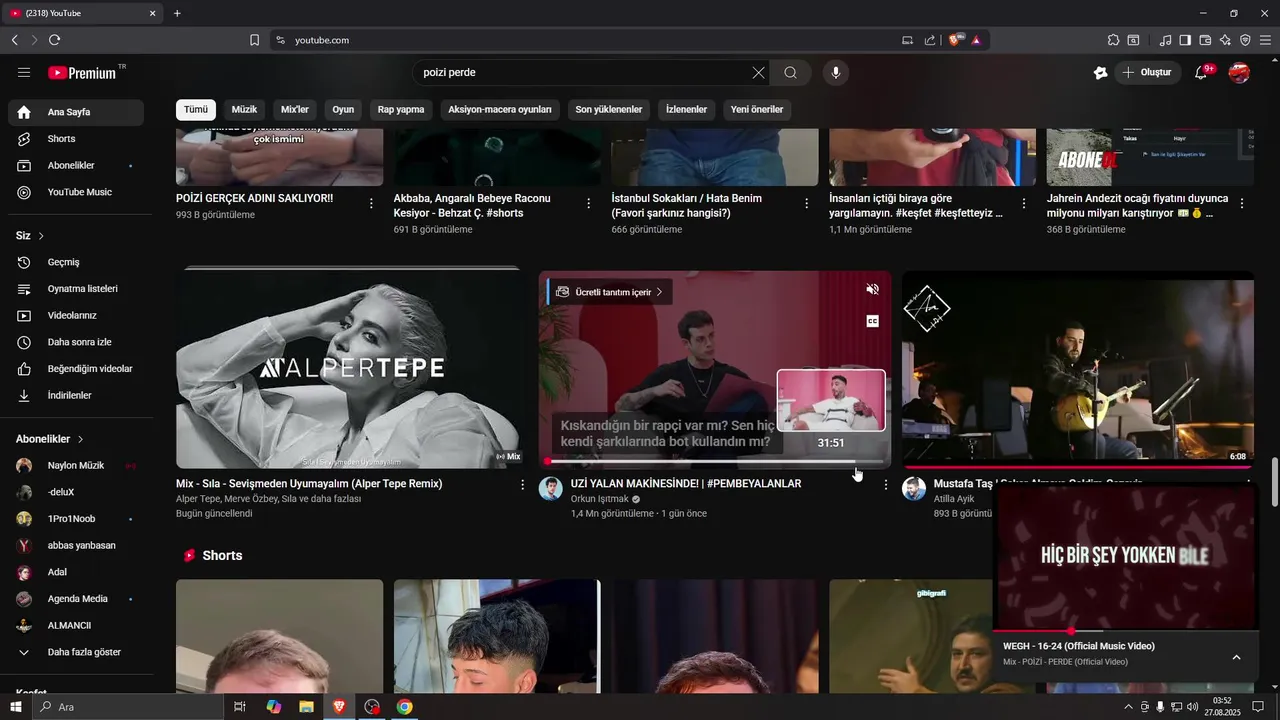
Task: Open the notifications bell
Action: pyautogui.click(x=1201, y=72)
